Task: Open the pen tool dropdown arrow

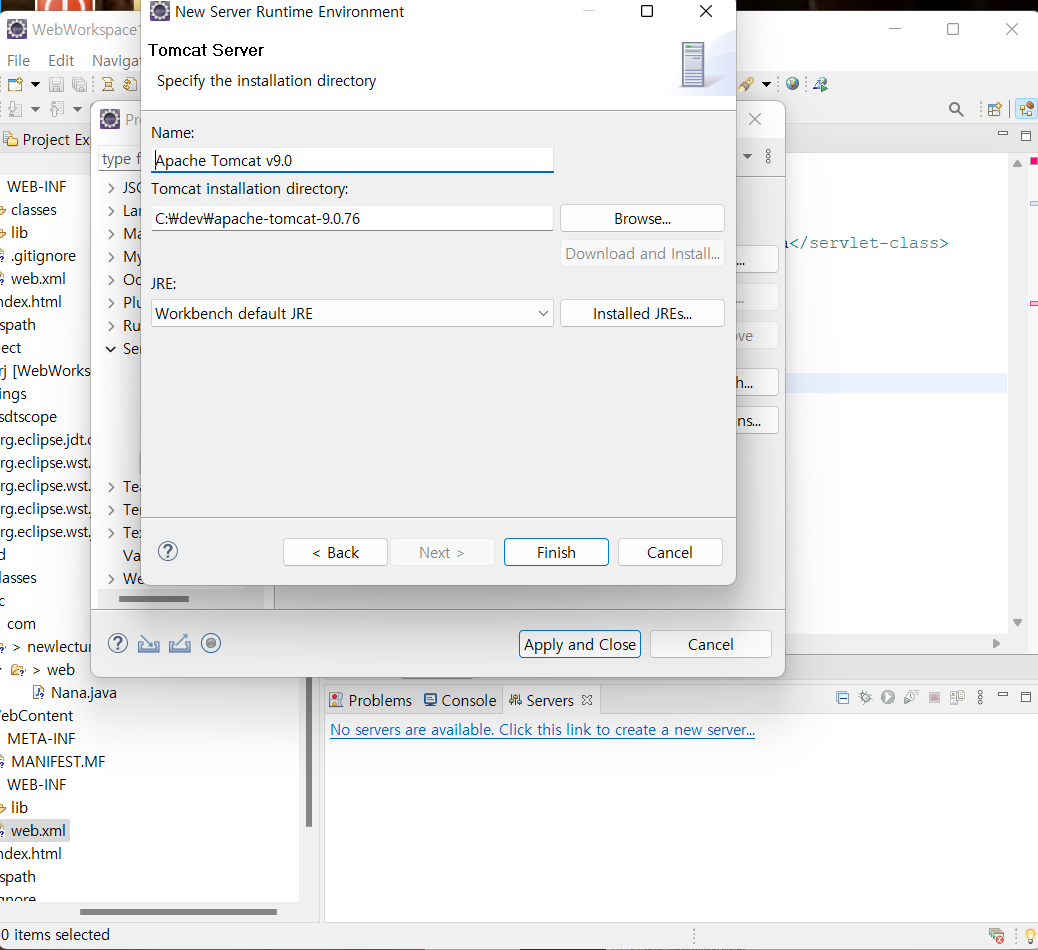Action: [x=767, y=83]
